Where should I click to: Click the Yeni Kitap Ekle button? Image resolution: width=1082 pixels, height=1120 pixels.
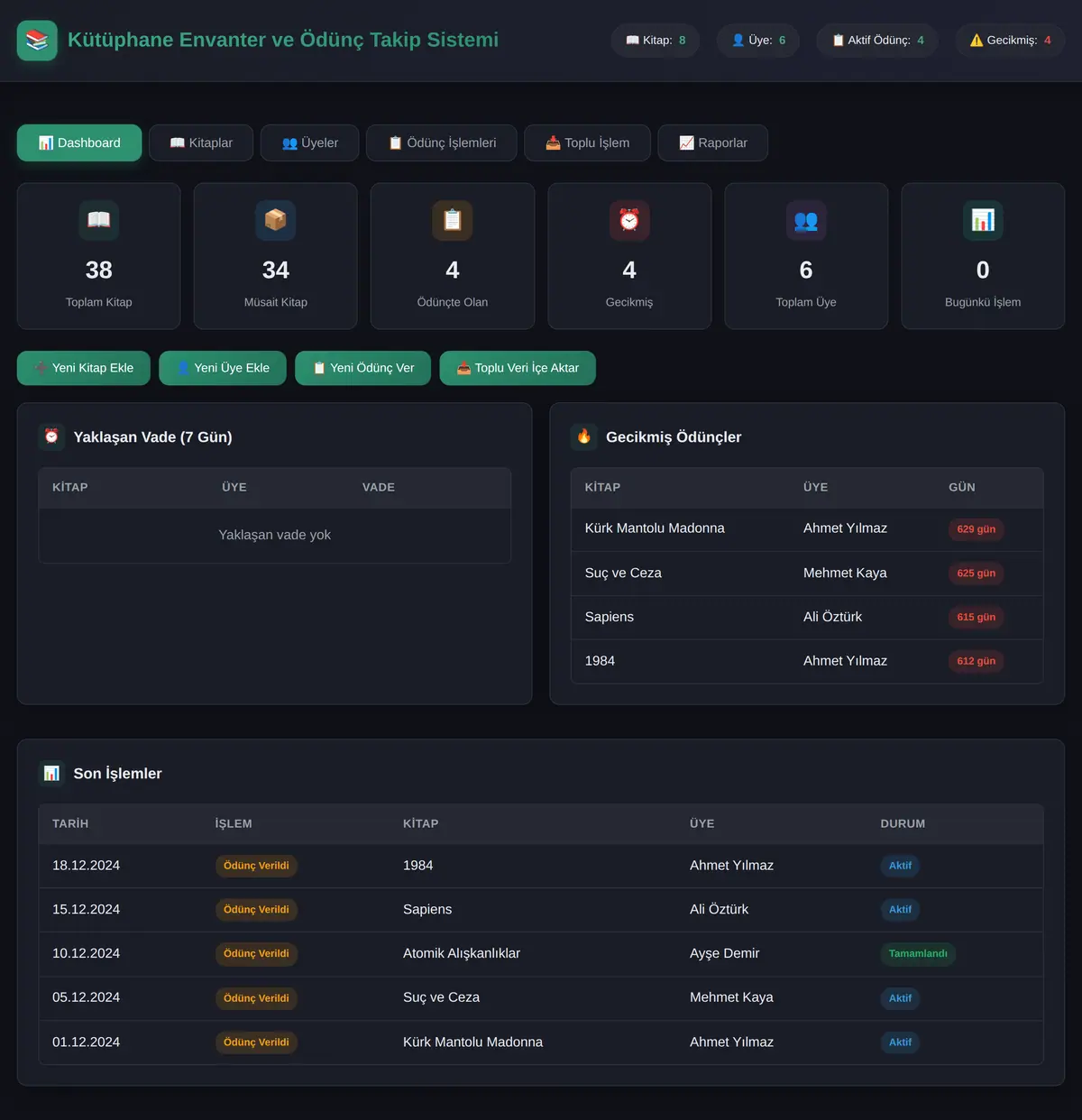click(84, 368)
